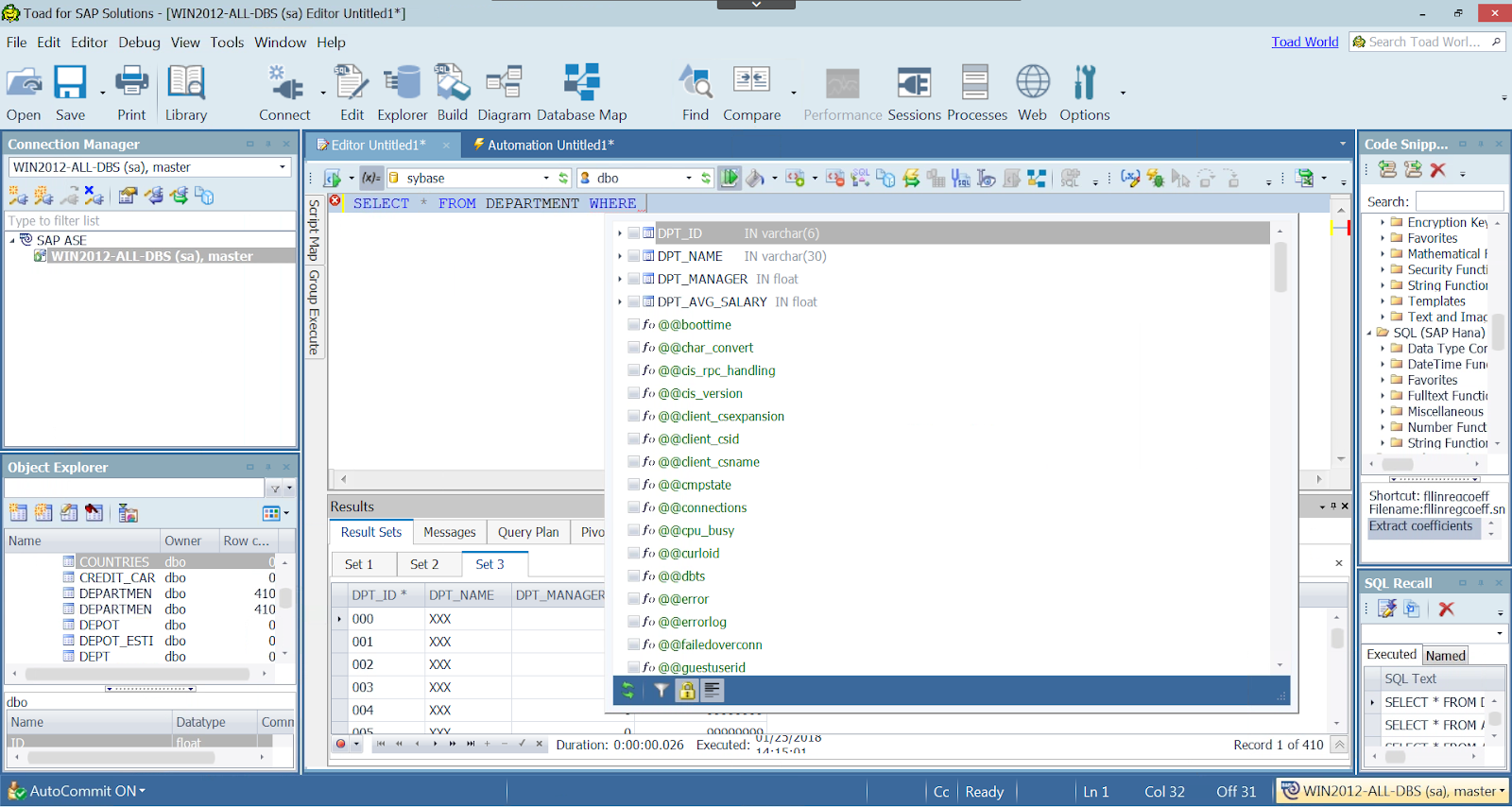Click the Script Map side button
The height and width of the screenshot is (807, 1512).
coord(315,230)
